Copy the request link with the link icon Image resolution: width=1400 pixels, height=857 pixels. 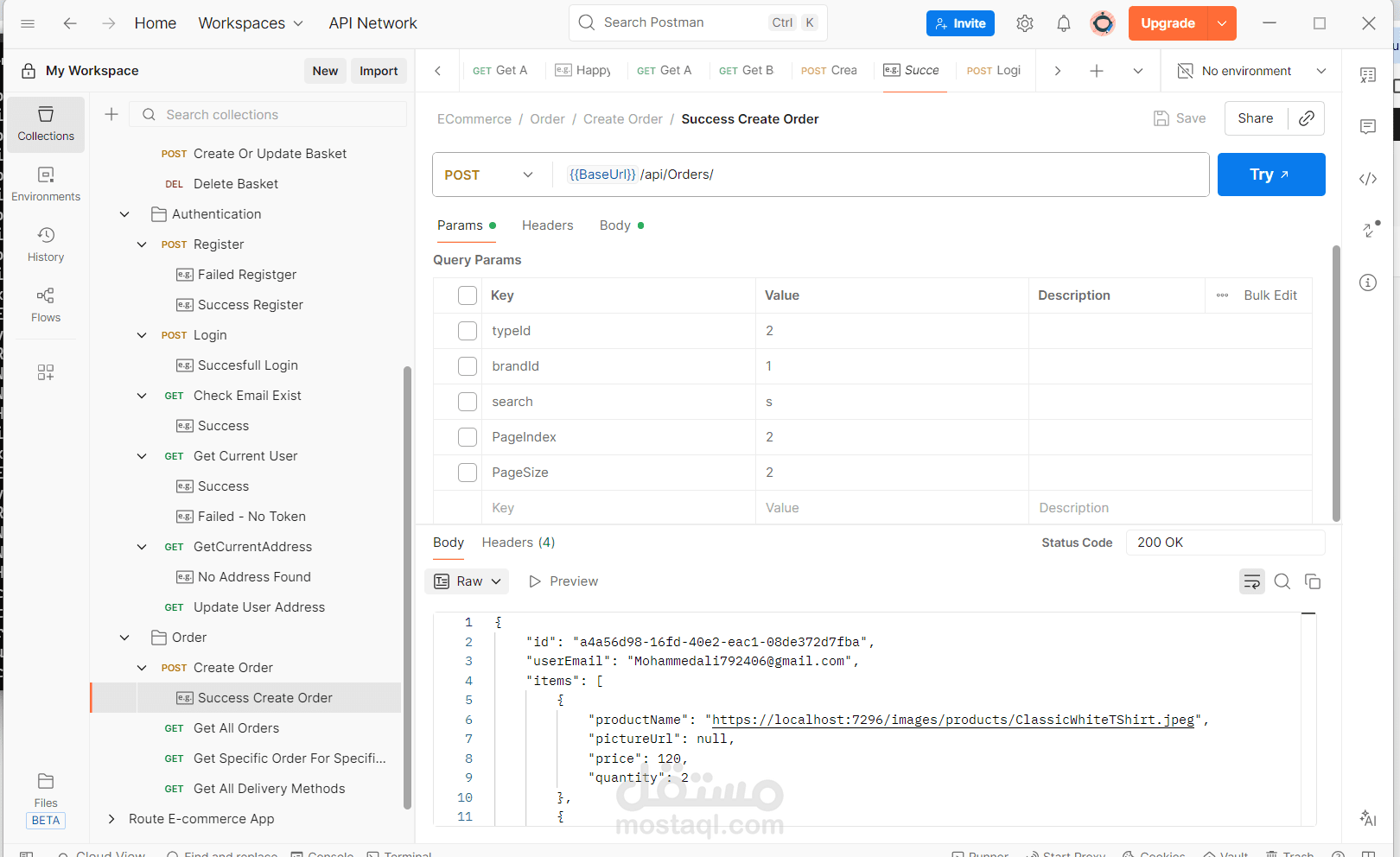(x=1307, y=118)
